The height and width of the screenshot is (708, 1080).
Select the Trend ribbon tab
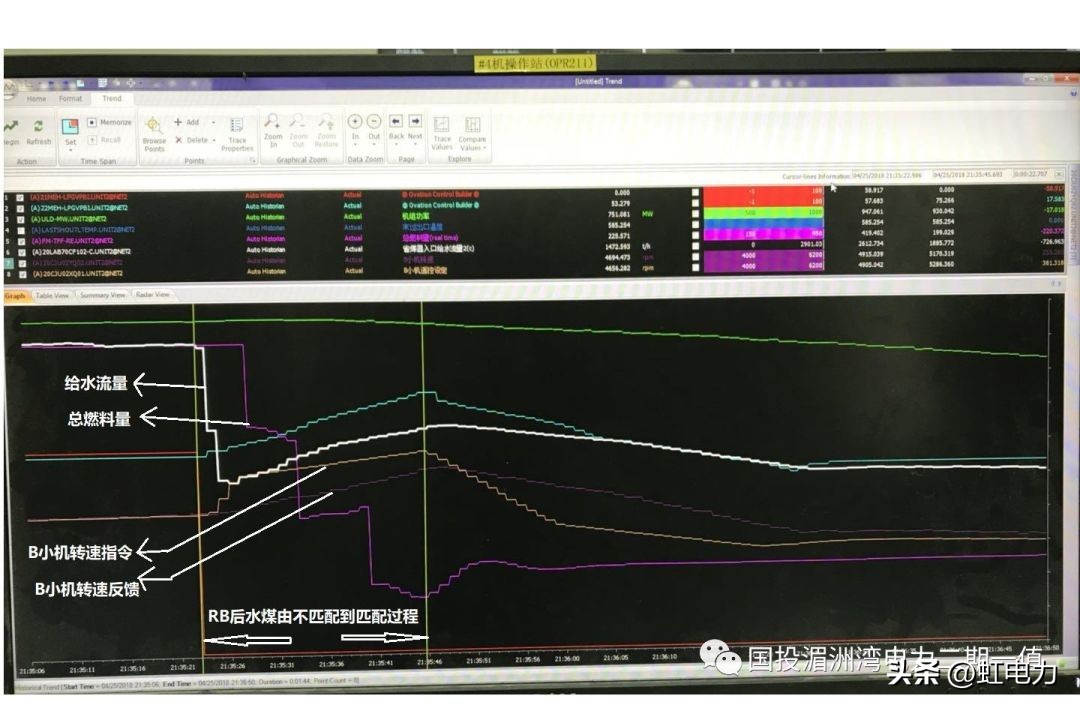(x=112, y=99)
